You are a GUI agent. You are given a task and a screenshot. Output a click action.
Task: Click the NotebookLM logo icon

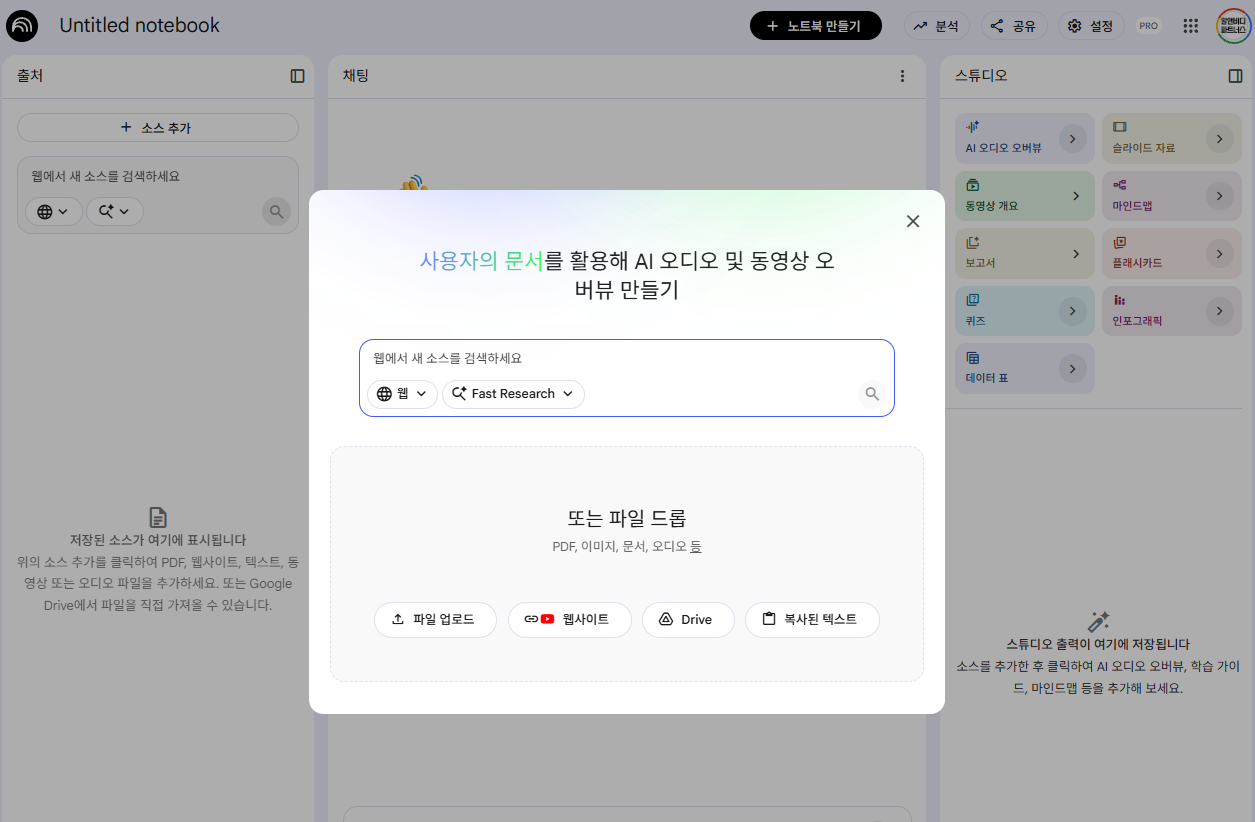tap(22, 26)
